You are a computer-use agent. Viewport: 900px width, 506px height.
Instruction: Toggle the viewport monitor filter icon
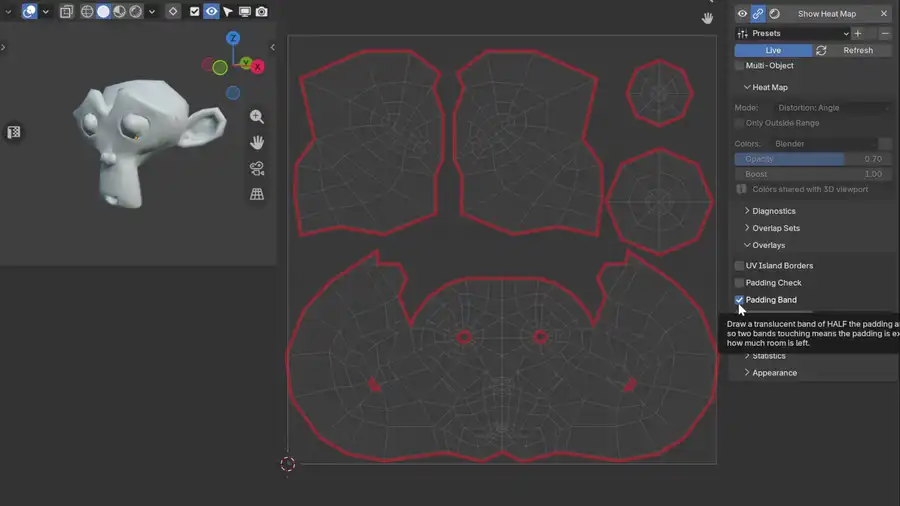point(245,11)
